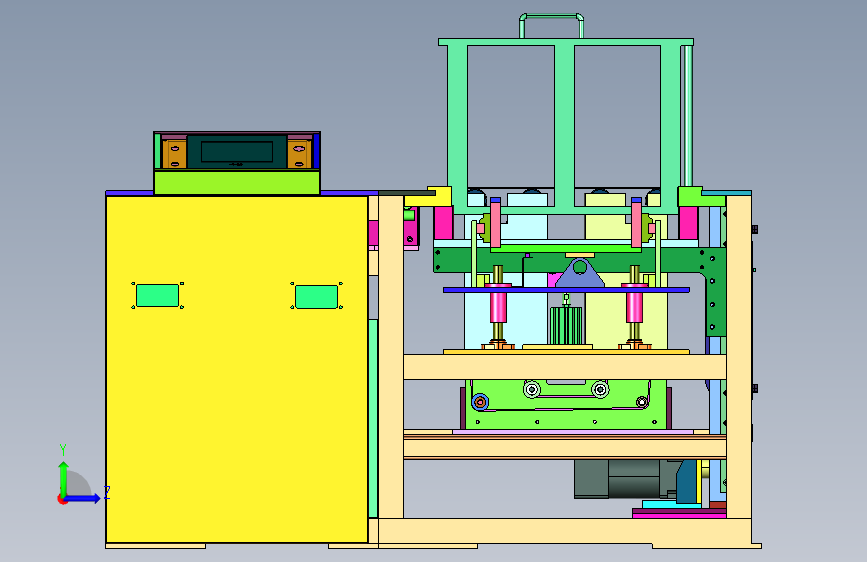Select the right green rectangular window on yellow panel

(316, 297)
